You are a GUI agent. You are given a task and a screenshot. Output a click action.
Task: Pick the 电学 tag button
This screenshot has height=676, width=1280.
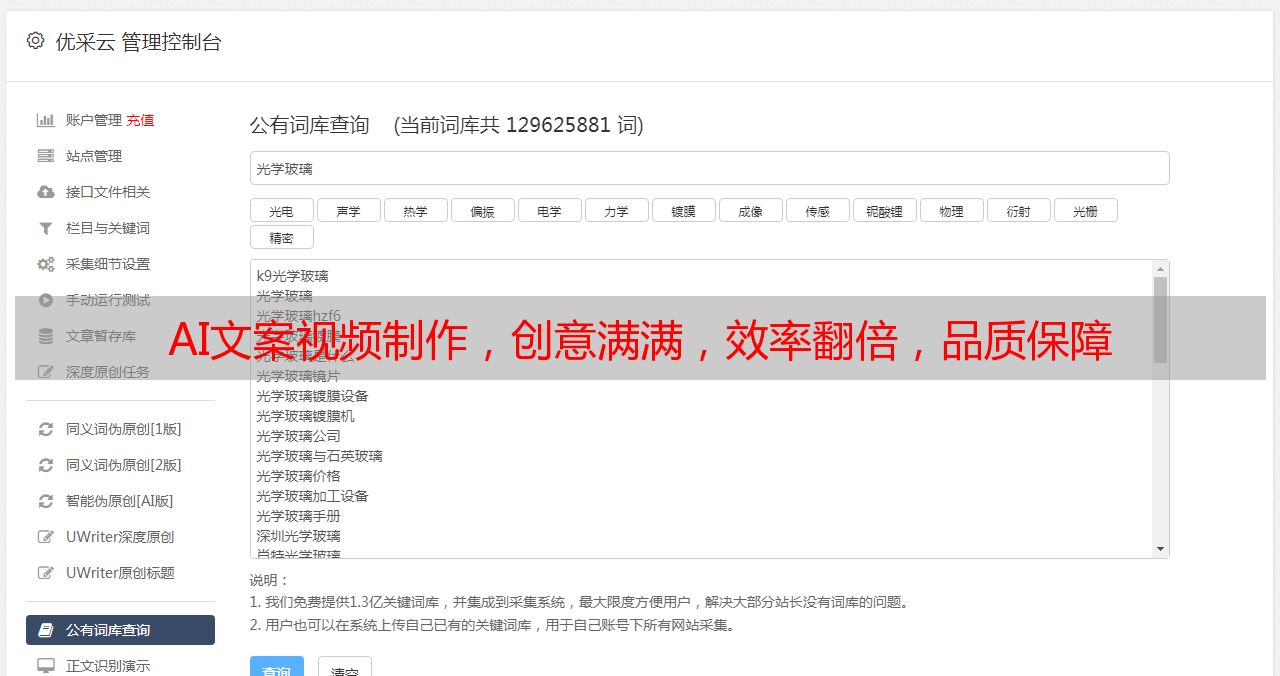(549, 210)
